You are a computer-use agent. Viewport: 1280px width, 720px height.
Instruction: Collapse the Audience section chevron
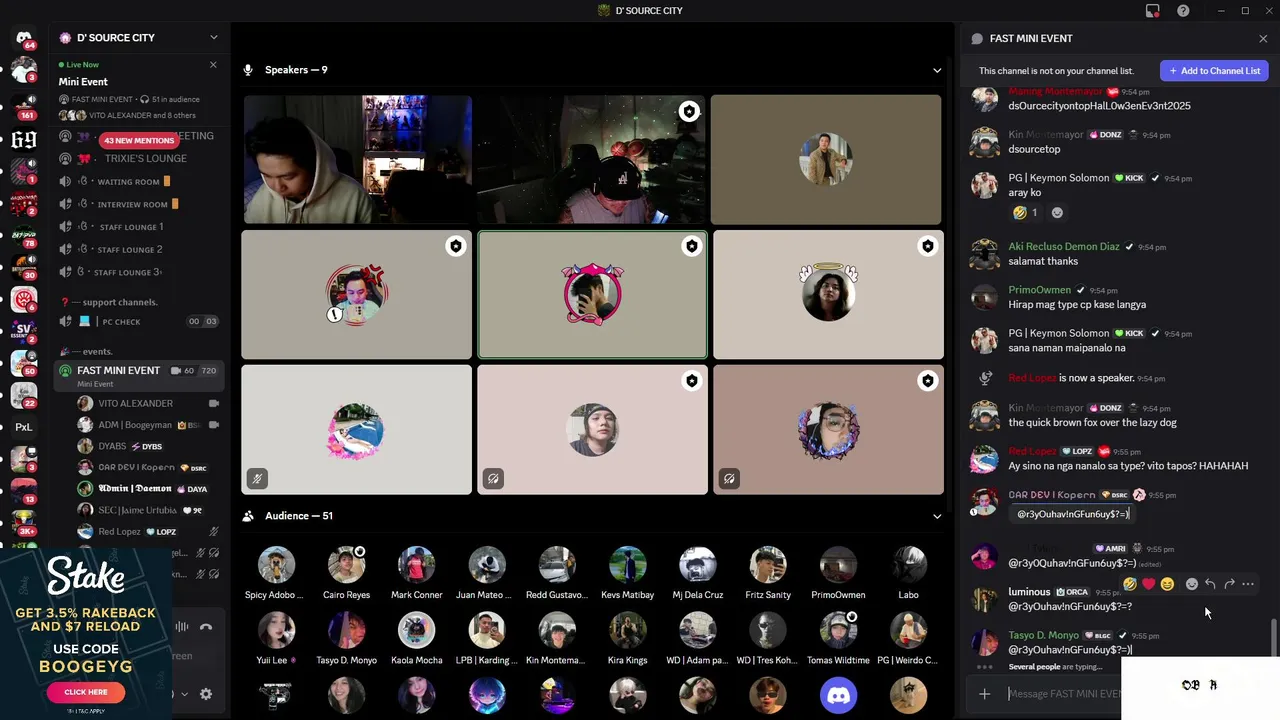(937, 516)
